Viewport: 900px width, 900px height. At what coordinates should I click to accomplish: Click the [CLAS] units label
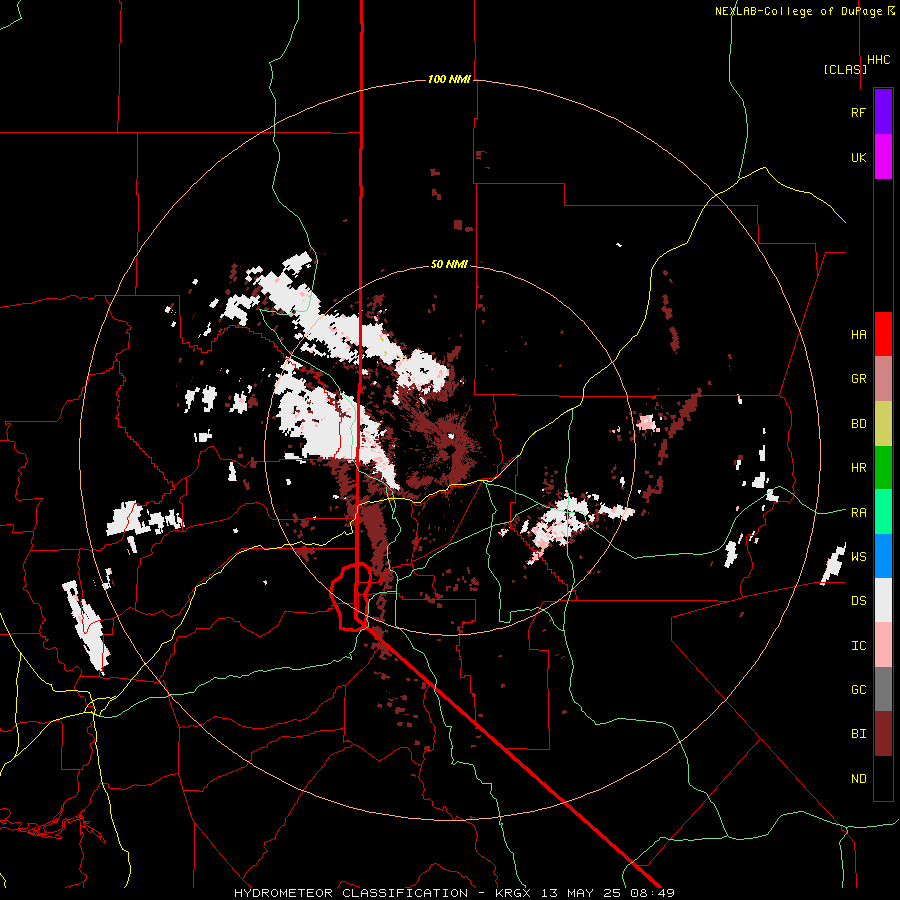845,69
